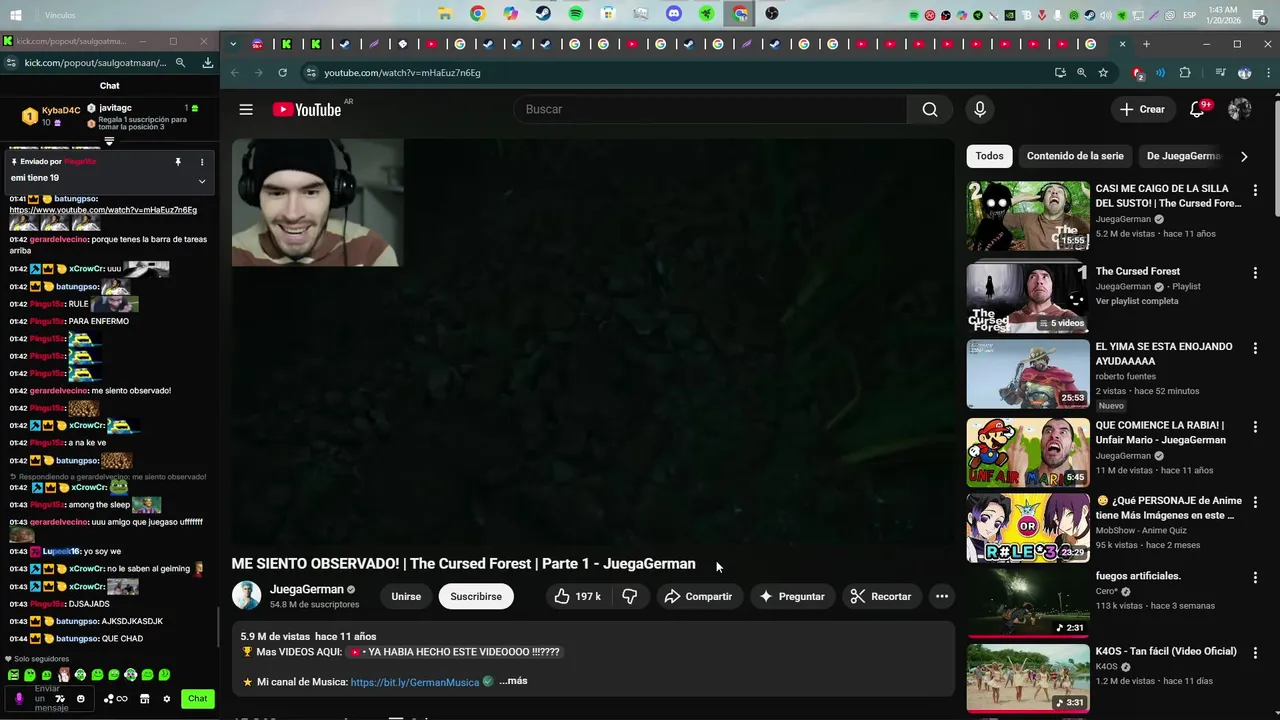The image size is (1280, 720).
Task: Open the YouTube hamburger guide menu
Action: 246,109
